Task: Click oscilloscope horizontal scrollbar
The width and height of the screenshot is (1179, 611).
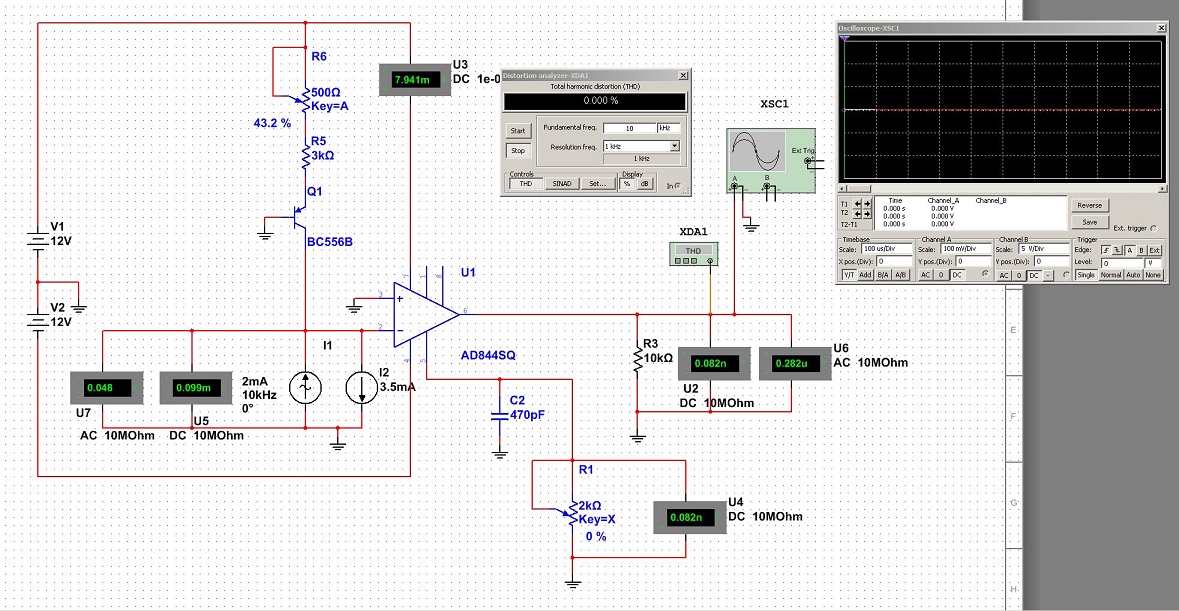Action: pos(1004,189)
